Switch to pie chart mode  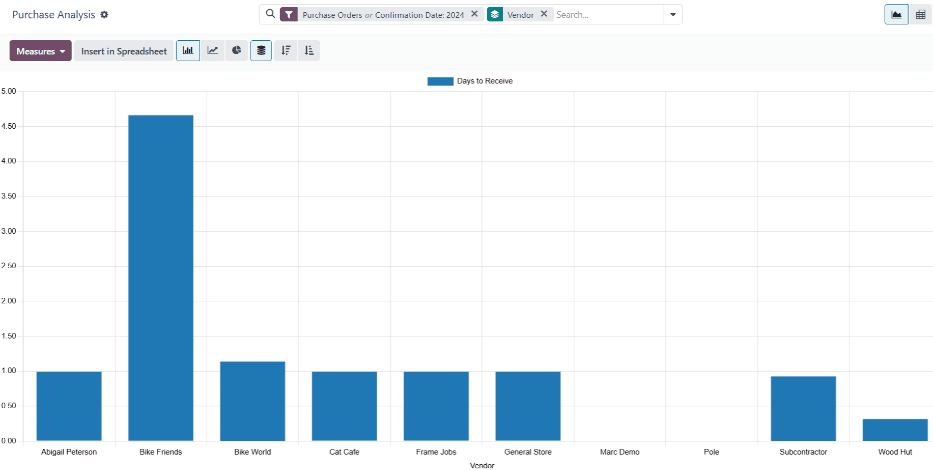(x=236, y=50)
